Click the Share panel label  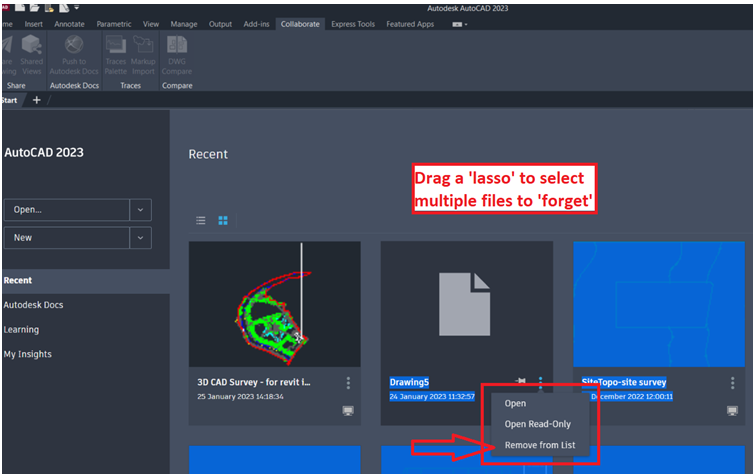click(x=16, y=85)
